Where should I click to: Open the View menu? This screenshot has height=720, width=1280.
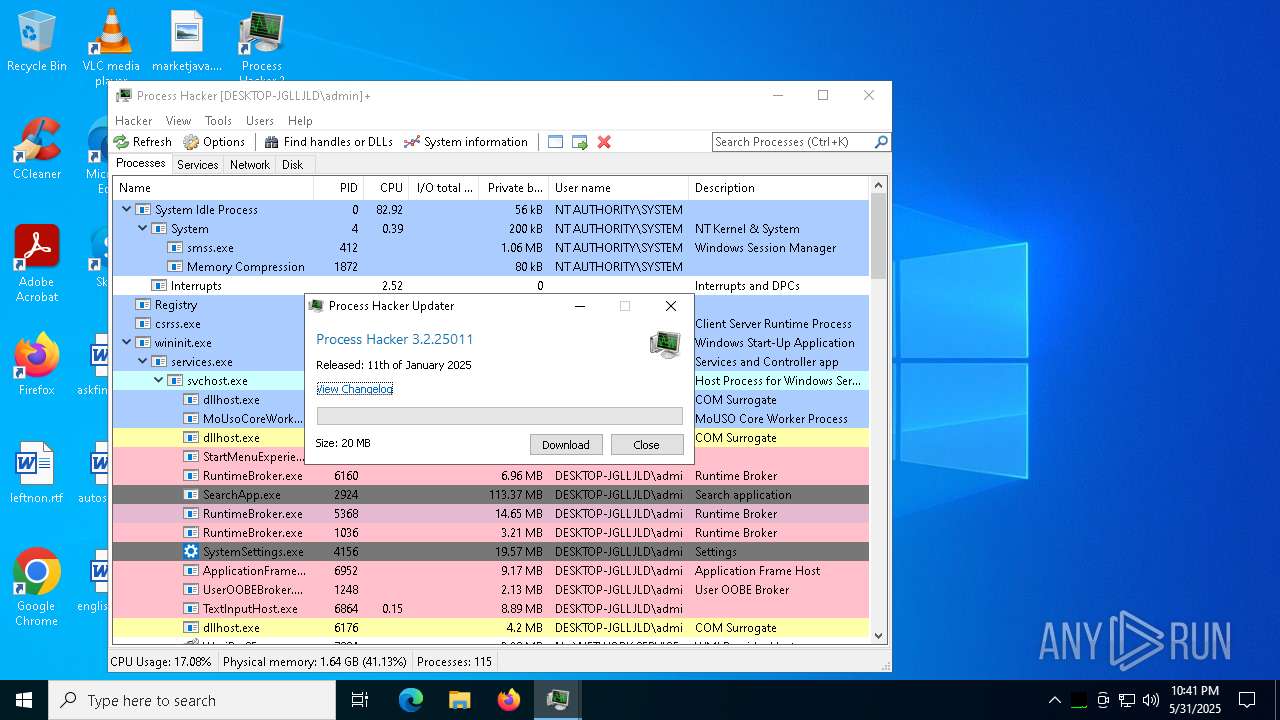point(178,120)
